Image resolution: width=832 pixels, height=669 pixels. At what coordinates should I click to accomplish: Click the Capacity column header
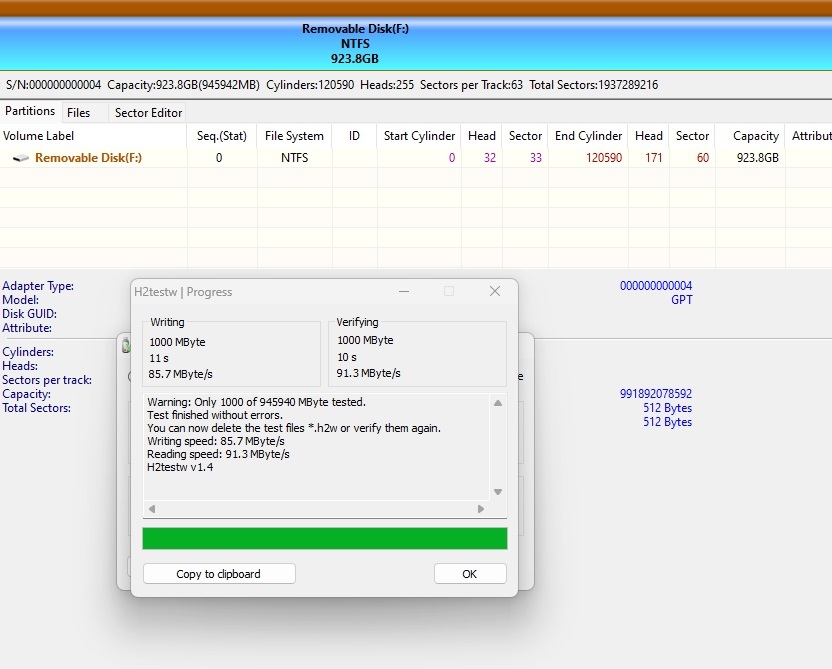(755, 136)
